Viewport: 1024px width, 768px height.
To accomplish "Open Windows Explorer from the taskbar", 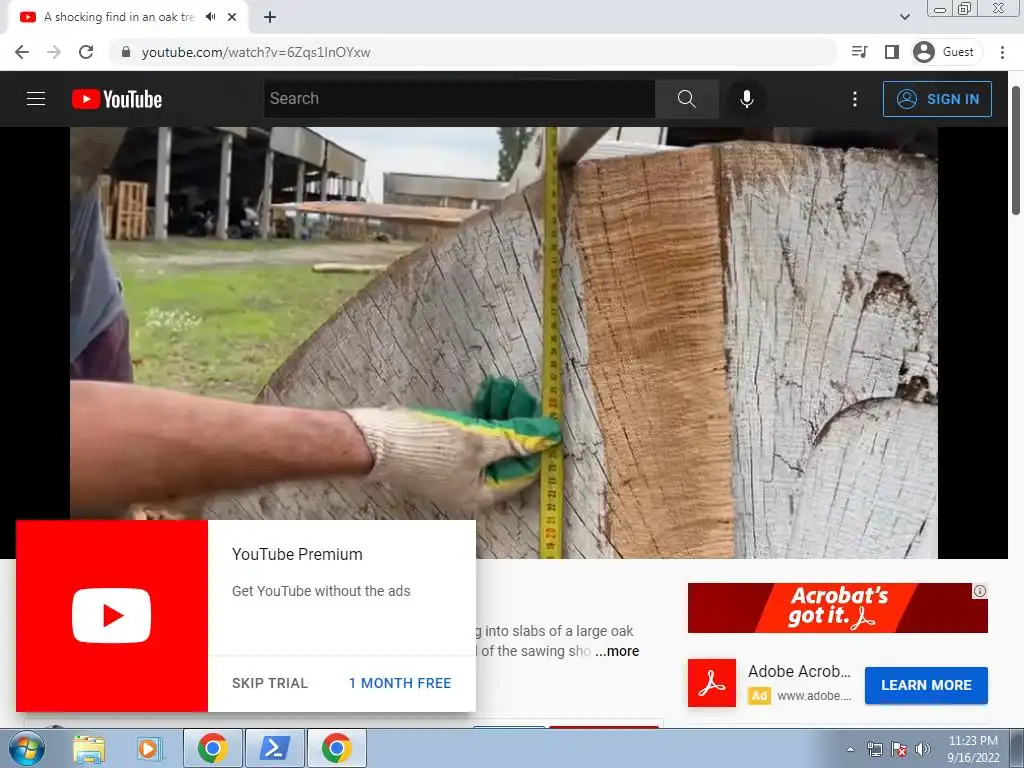I will pyautogui.click(x=89, y=748).
